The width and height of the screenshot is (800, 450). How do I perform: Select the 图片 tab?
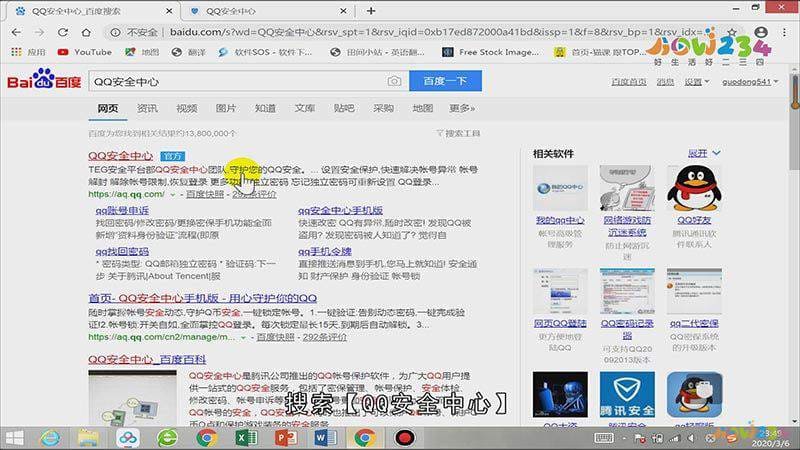(x=226, y=108)
